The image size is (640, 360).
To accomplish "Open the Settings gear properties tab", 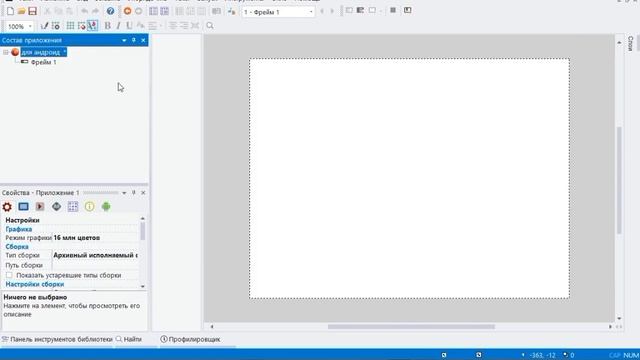I will pos(7,207).
